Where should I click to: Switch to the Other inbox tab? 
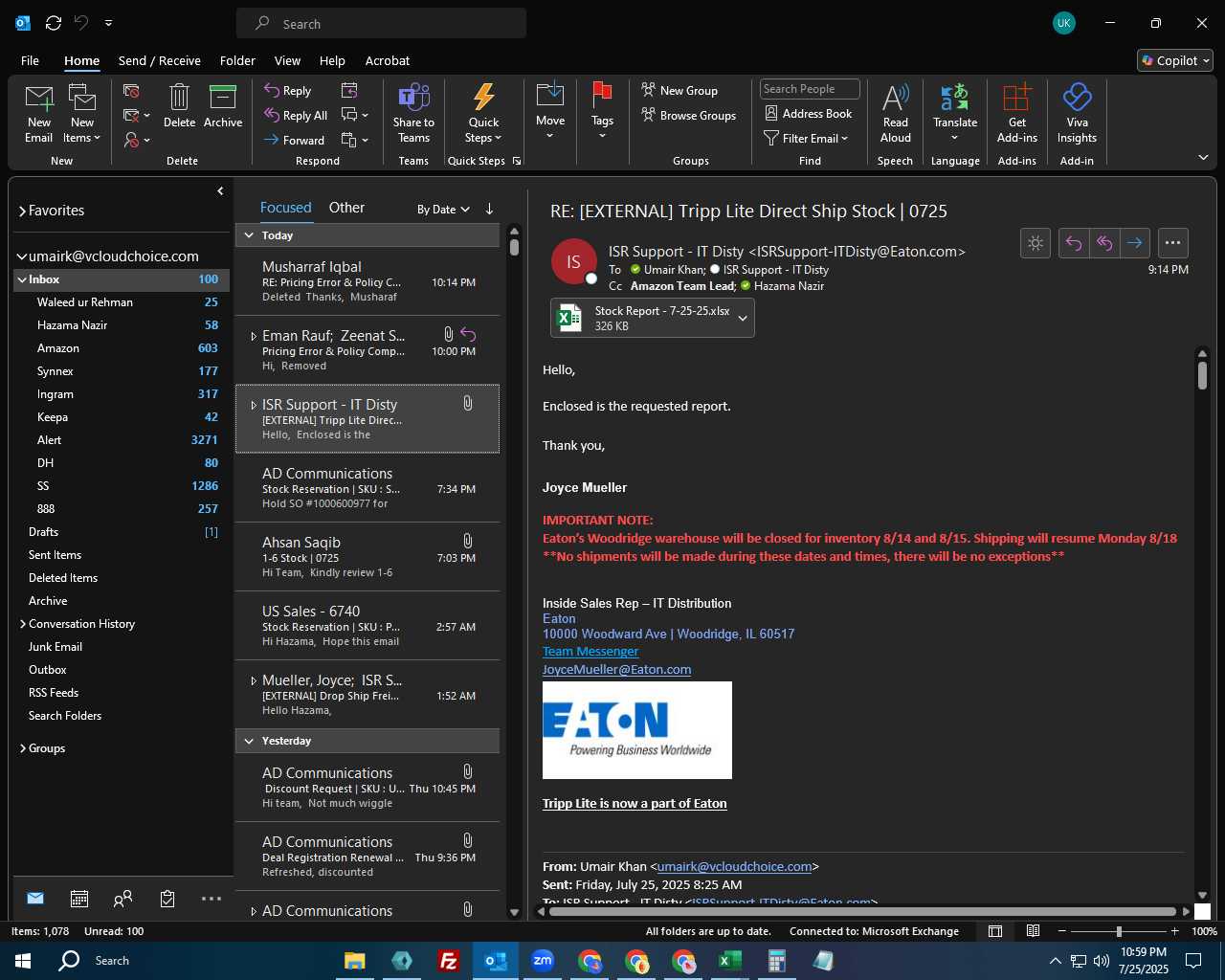tap(346, 208)
